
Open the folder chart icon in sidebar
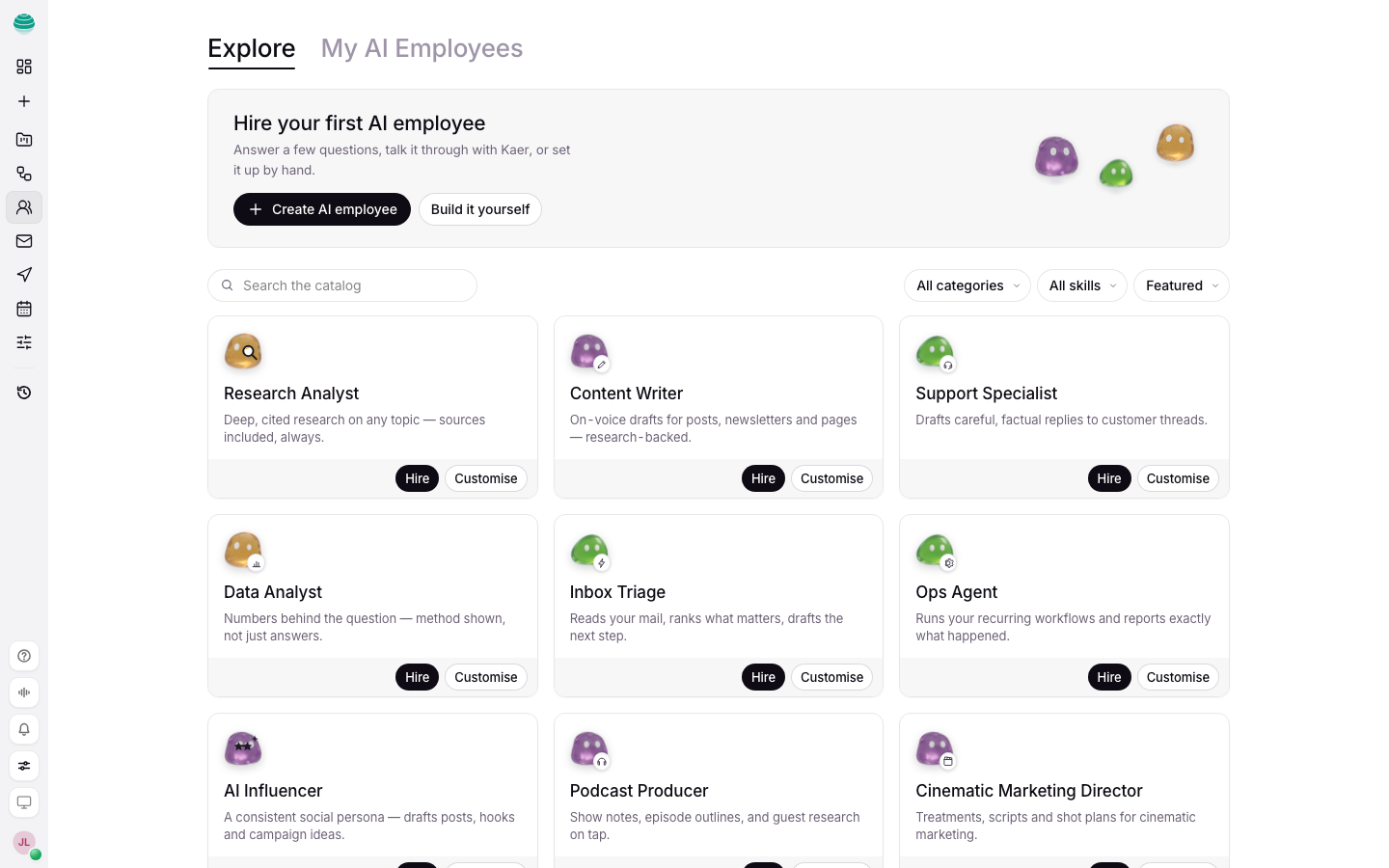[24, 140]
